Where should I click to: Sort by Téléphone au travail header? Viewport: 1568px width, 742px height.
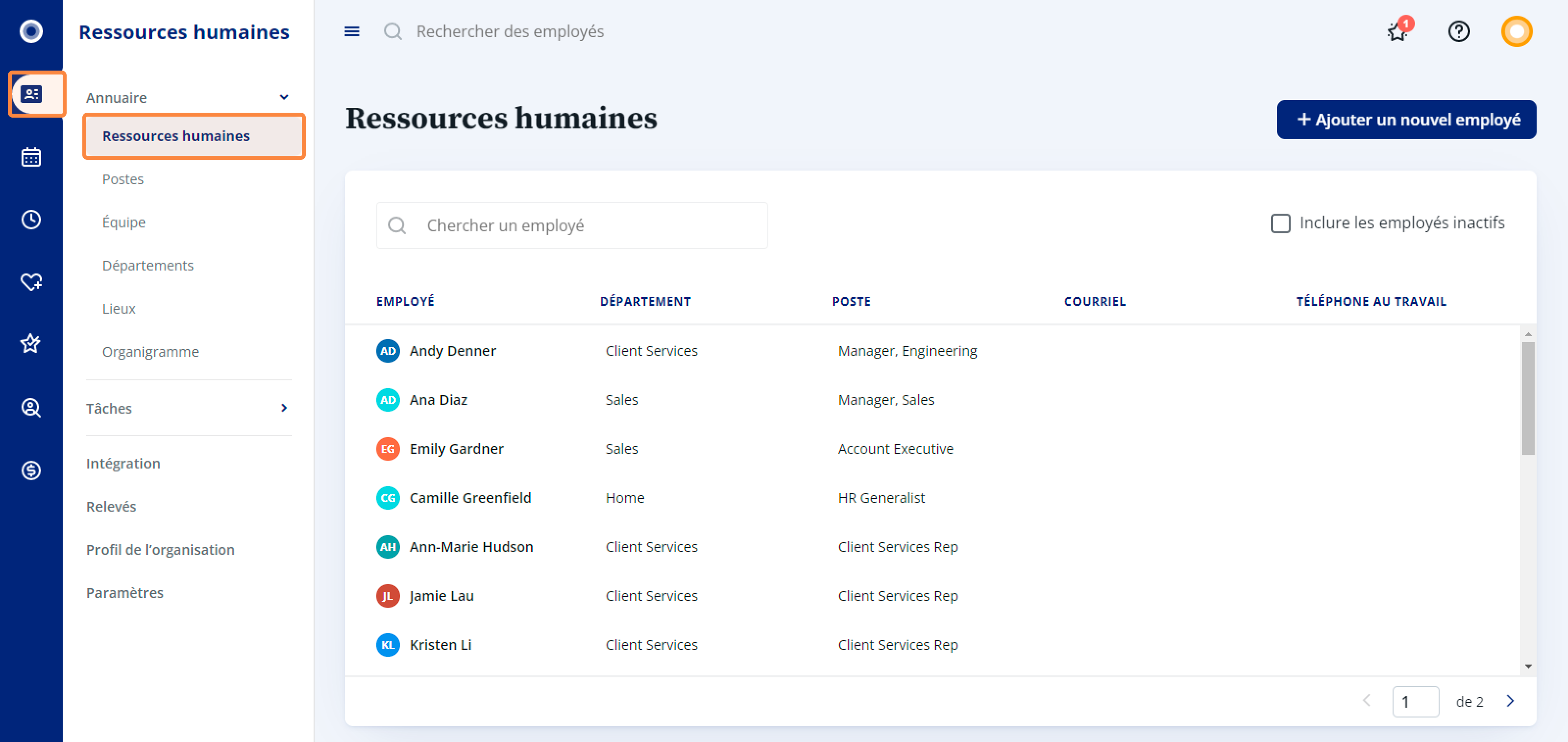1371,302
